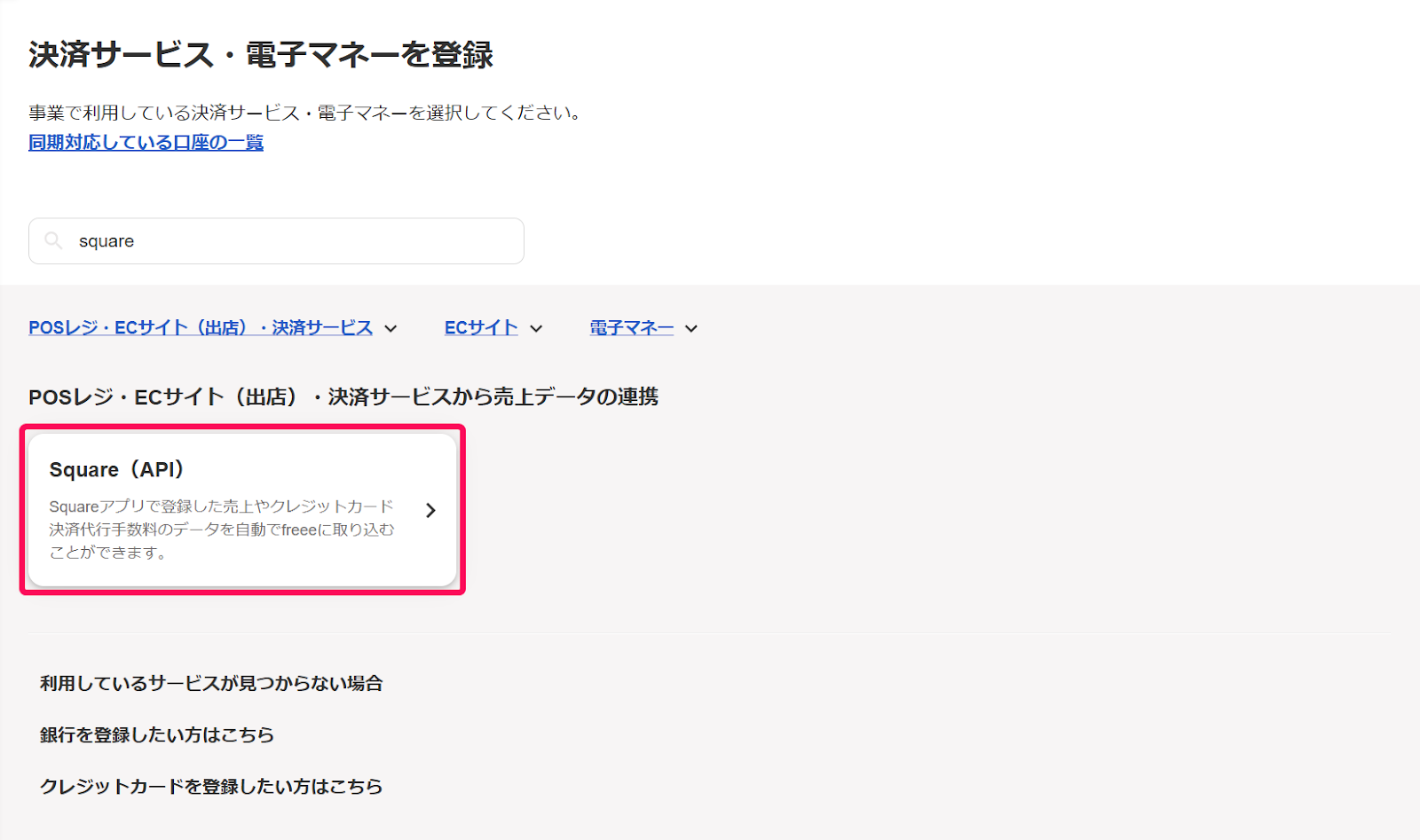Expand chevron next to ECサイト
The width and height of the screenshot is (1420, 840).
point(536,328)
